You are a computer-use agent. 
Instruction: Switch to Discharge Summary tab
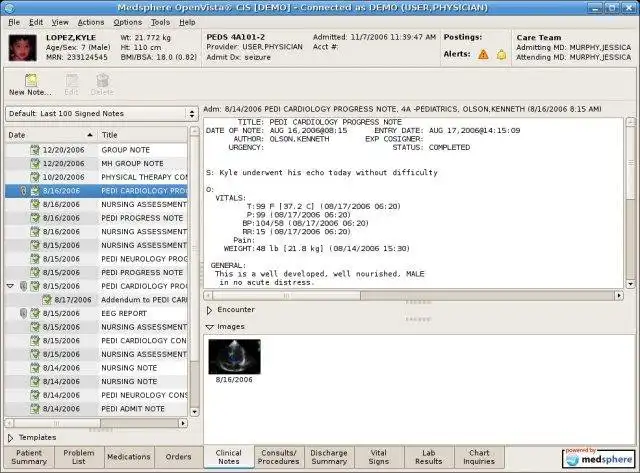(329, 457)
